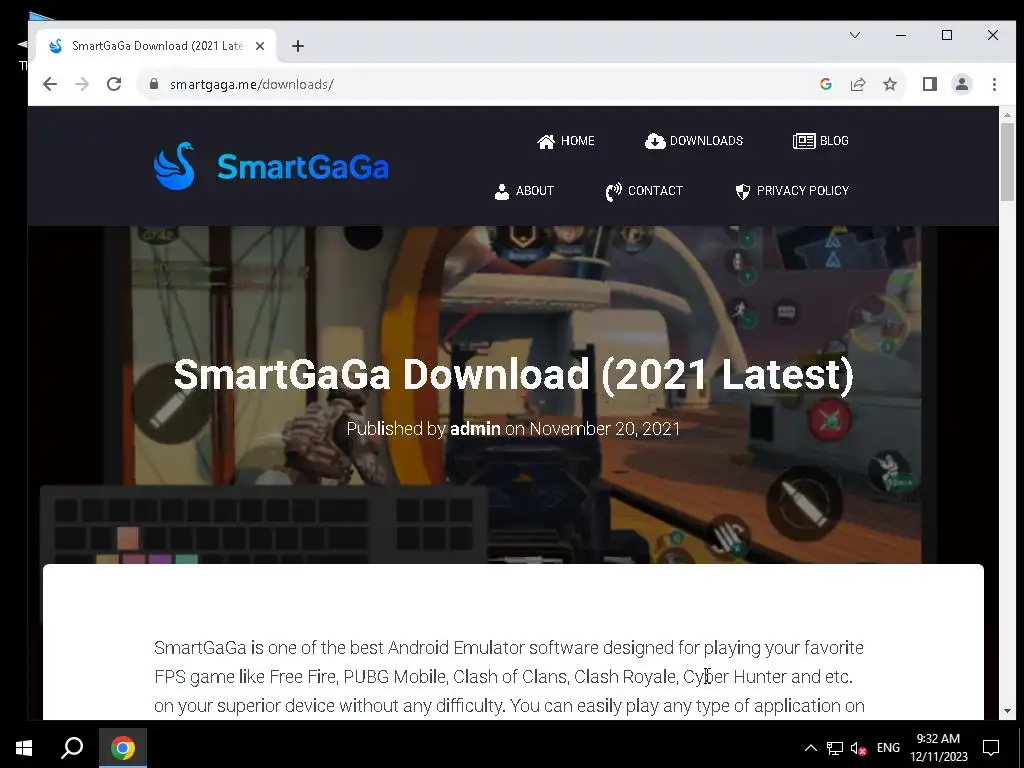Click the Google icon in the address bar
1024x768 pixels.
point(825,84)
